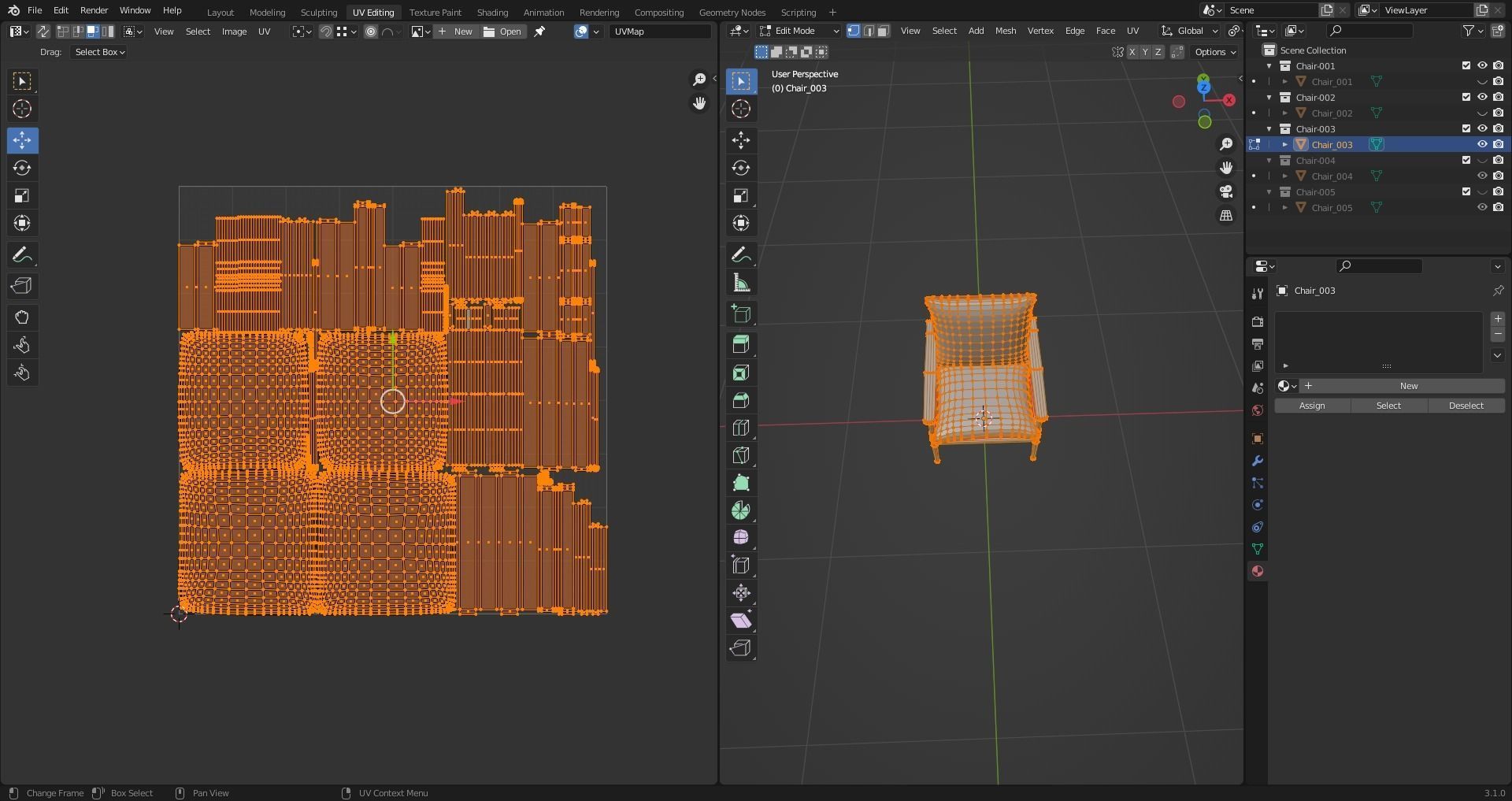The image size is (1512, 801).
Task: Click Open image button
Action: (x=502, y=32)
